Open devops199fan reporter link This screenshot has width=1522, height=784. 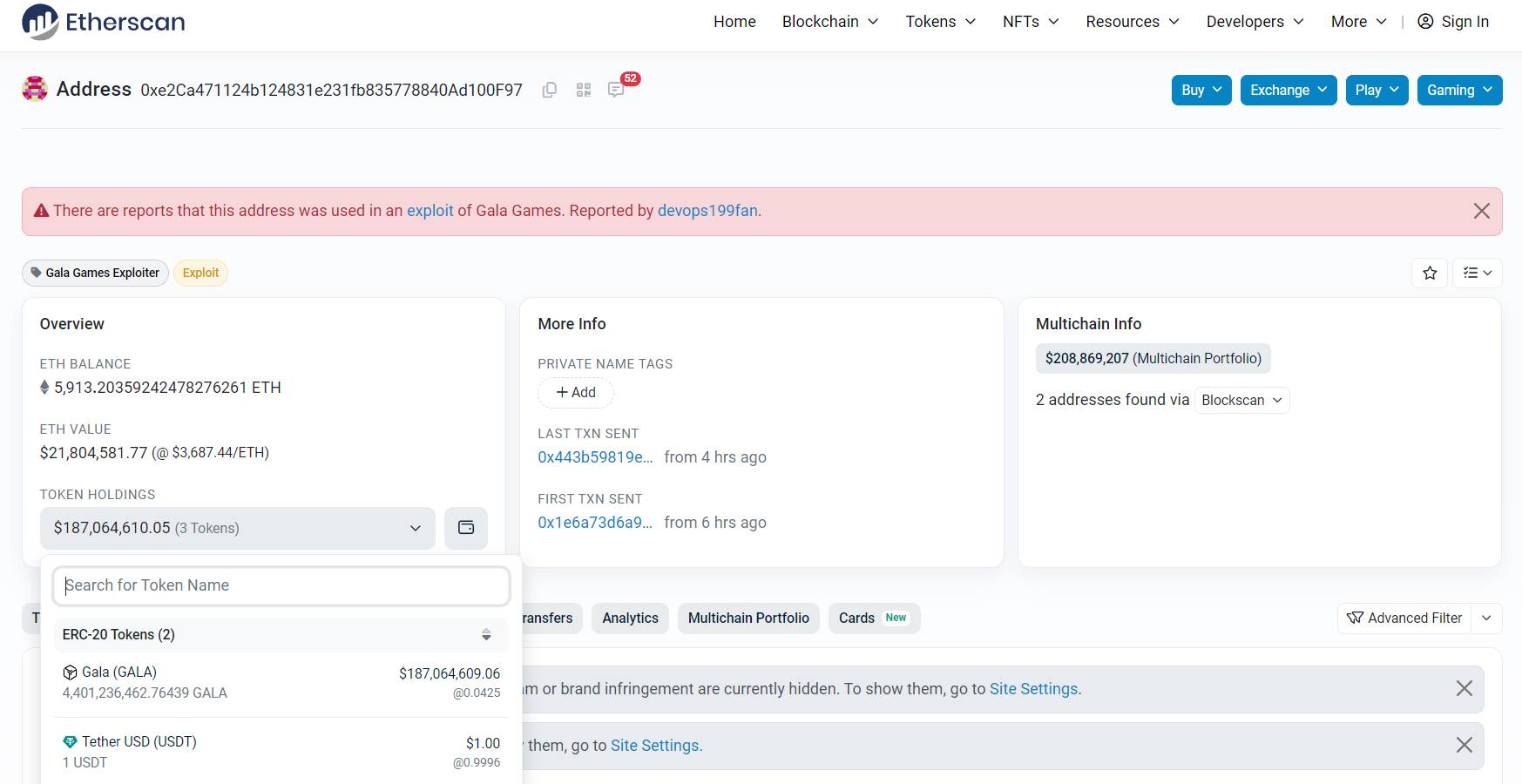707,211
